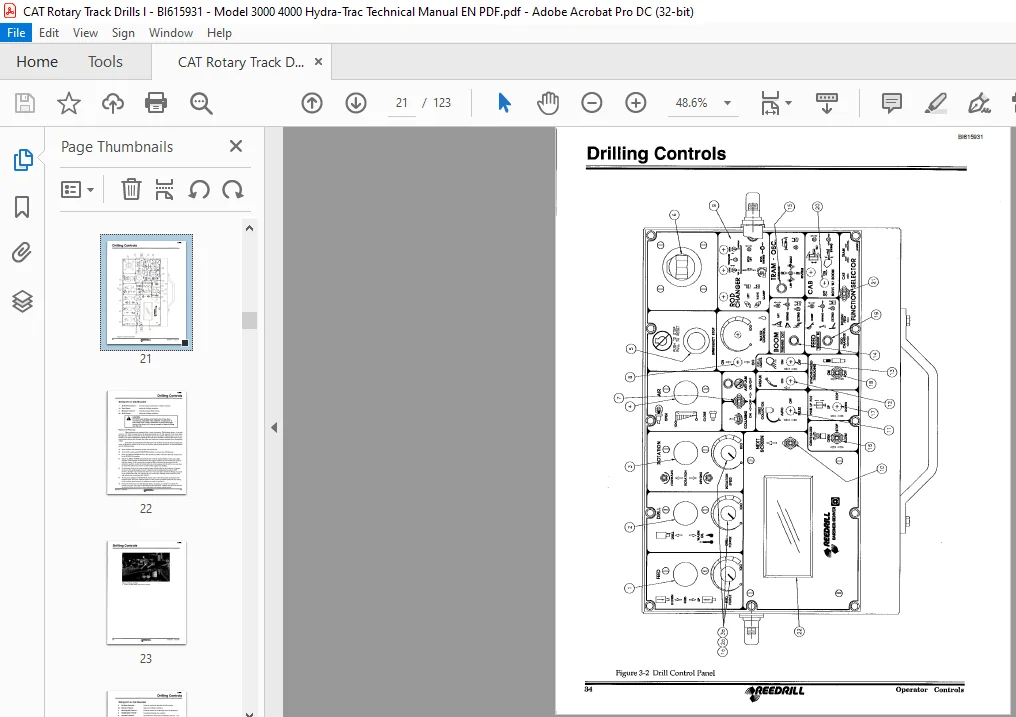Viewport: 1016px width, 717px height.
Task: Click the Figure 3-2 Drill Control Panel caption
Action: tap(665, 673)
